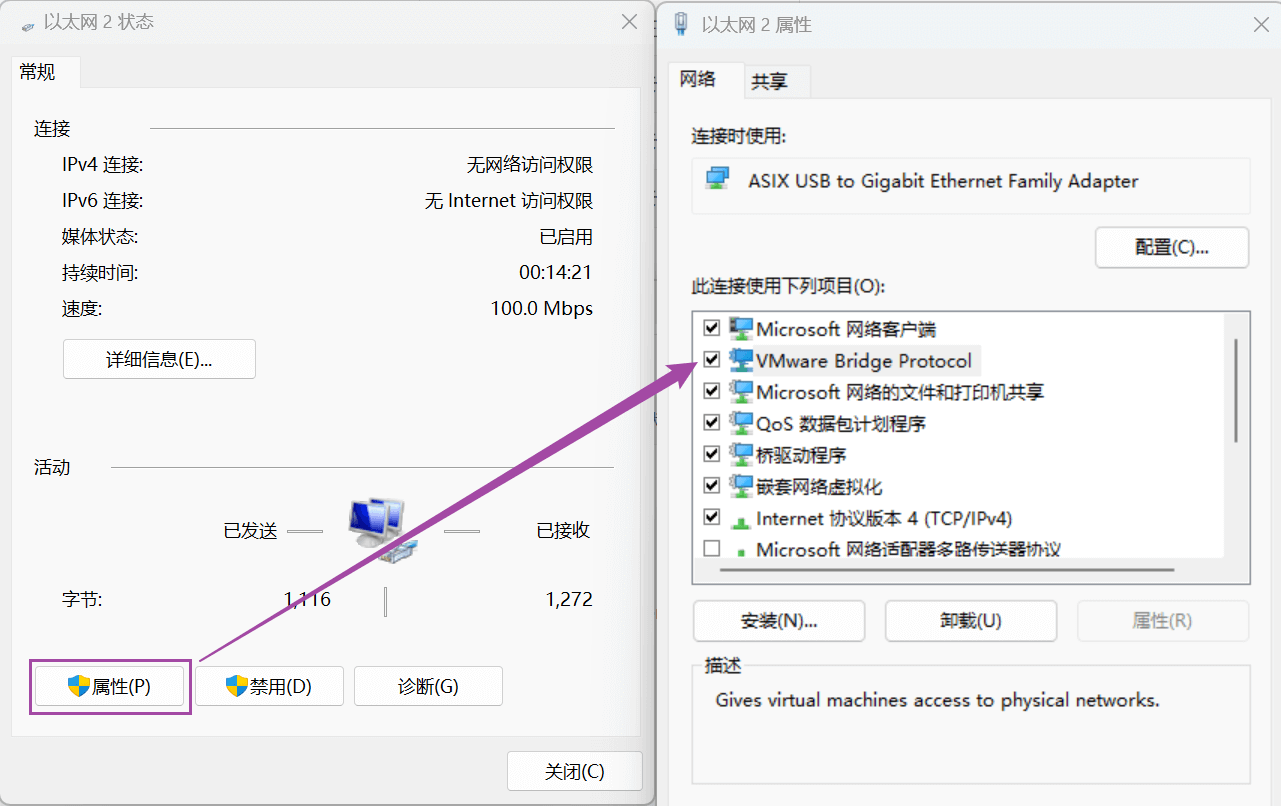Click the horizontal scrollbar below the items list
1281x806 pixels.
click(946, 571)
